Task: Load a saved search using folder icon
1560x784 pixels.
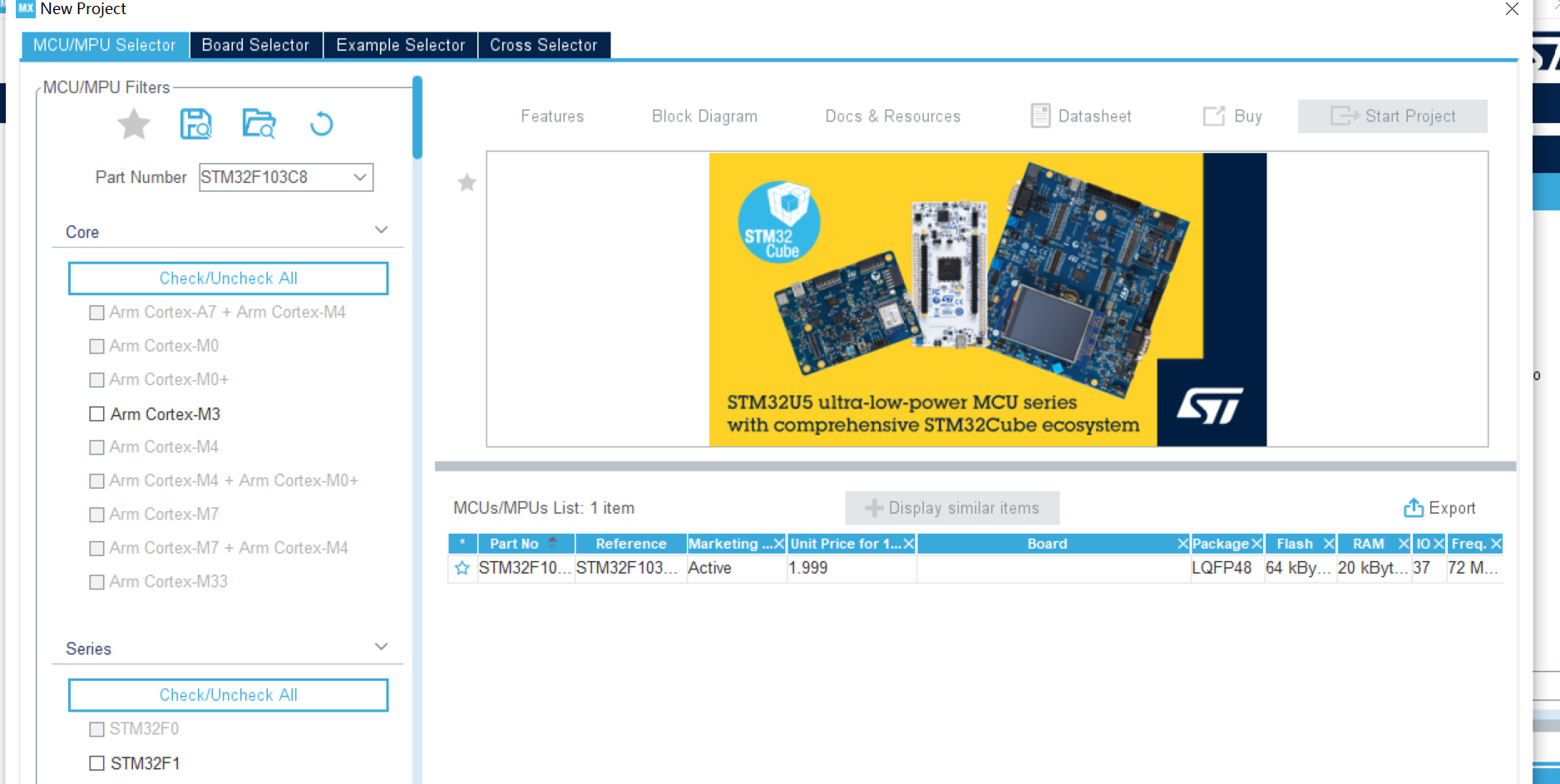Action: [259, 124]
